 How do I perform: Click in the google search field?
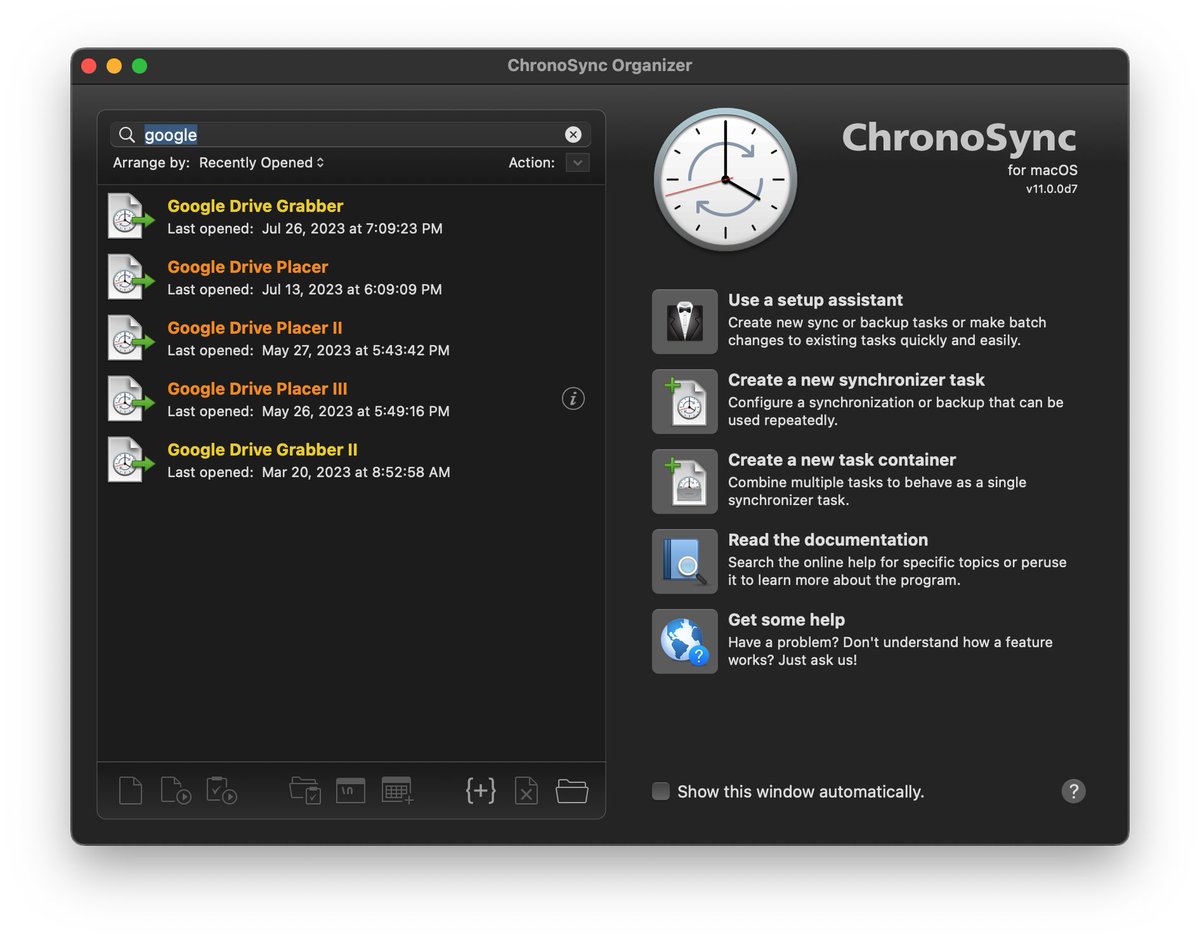point(350,135)
